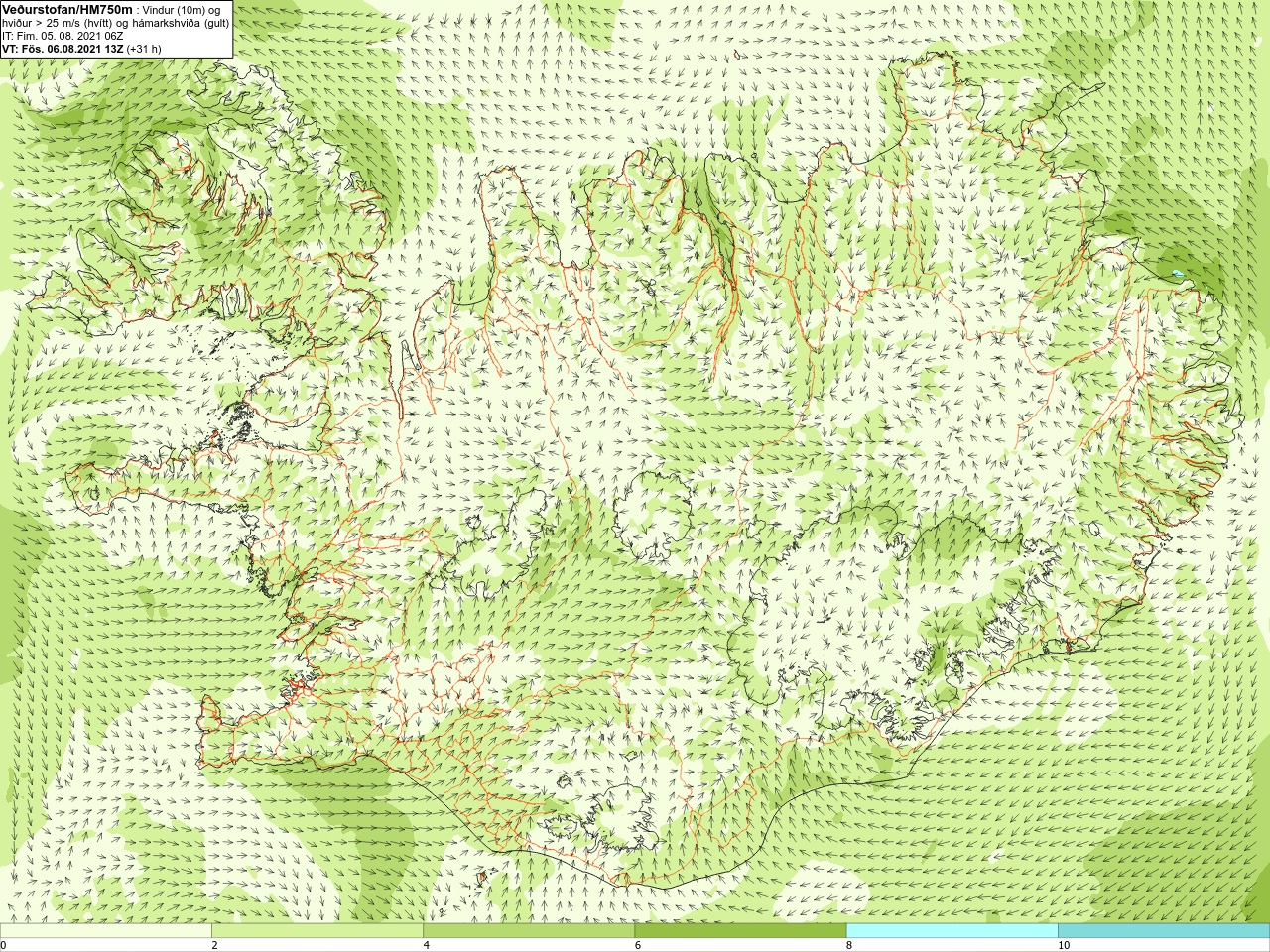Click the legend scale value '0'
Image resolution: width=1270 pixels, height=952 pixels.
pos(4,945)
